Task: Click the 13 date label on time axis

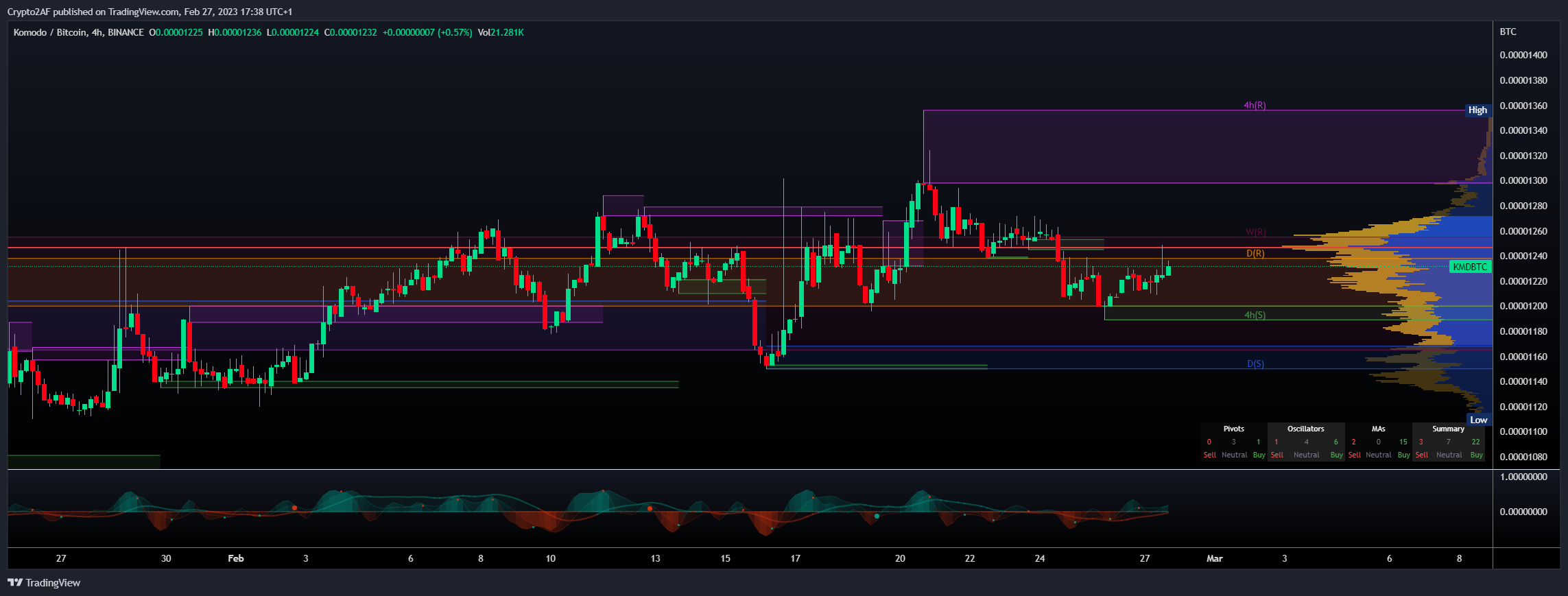Action: pos(656,558)
